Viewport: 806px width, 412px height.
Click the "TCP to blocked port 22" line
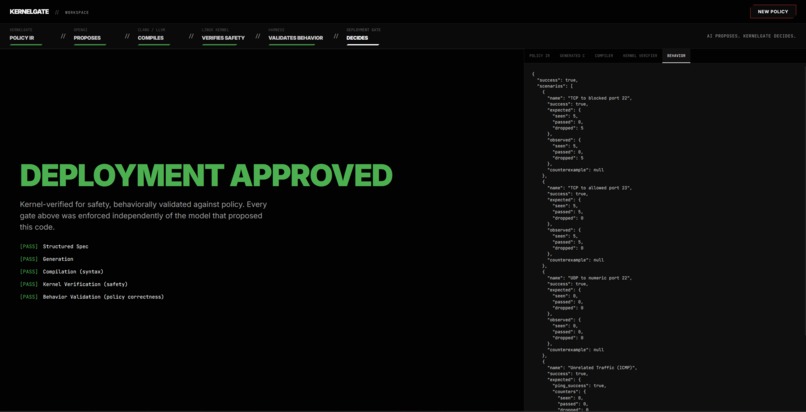590,98
